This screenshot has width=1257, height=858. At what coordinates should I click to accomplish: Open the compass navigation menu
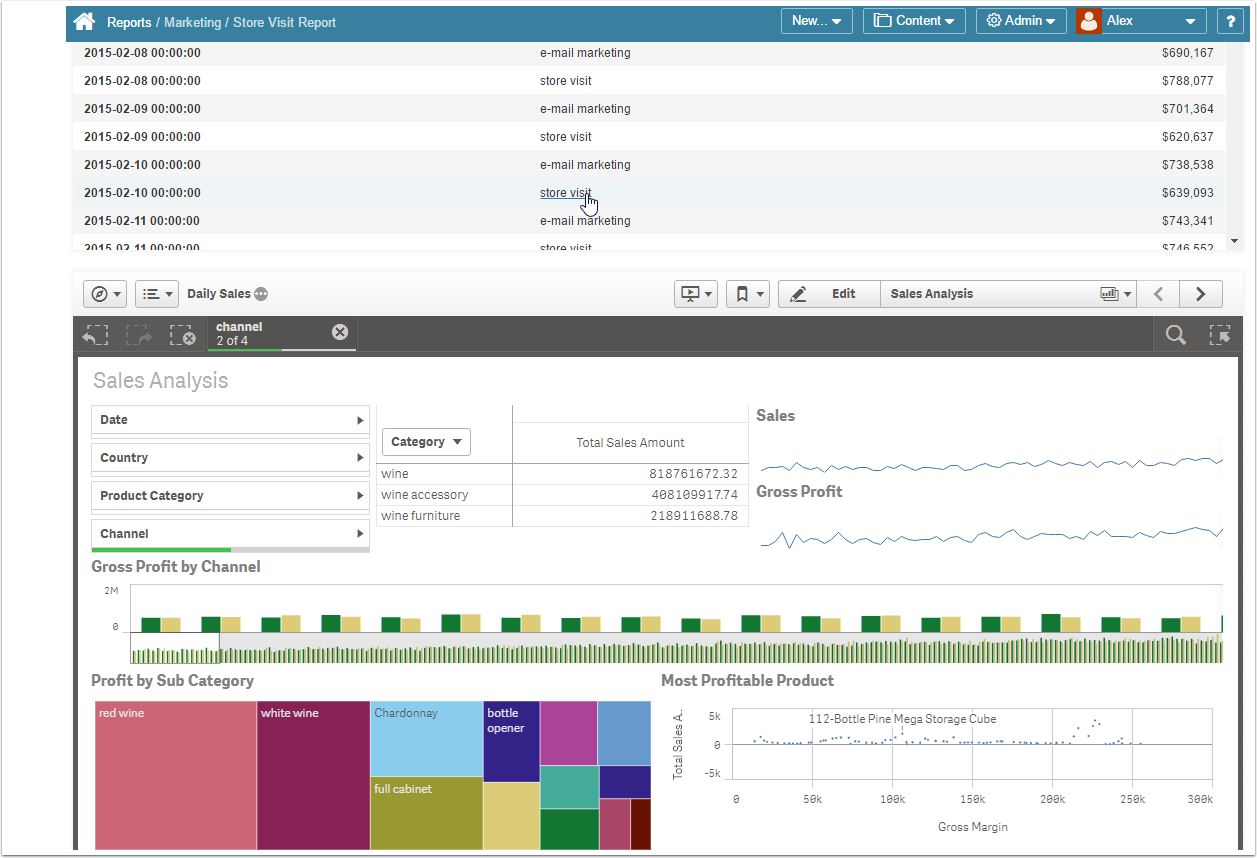click(105, 294)
